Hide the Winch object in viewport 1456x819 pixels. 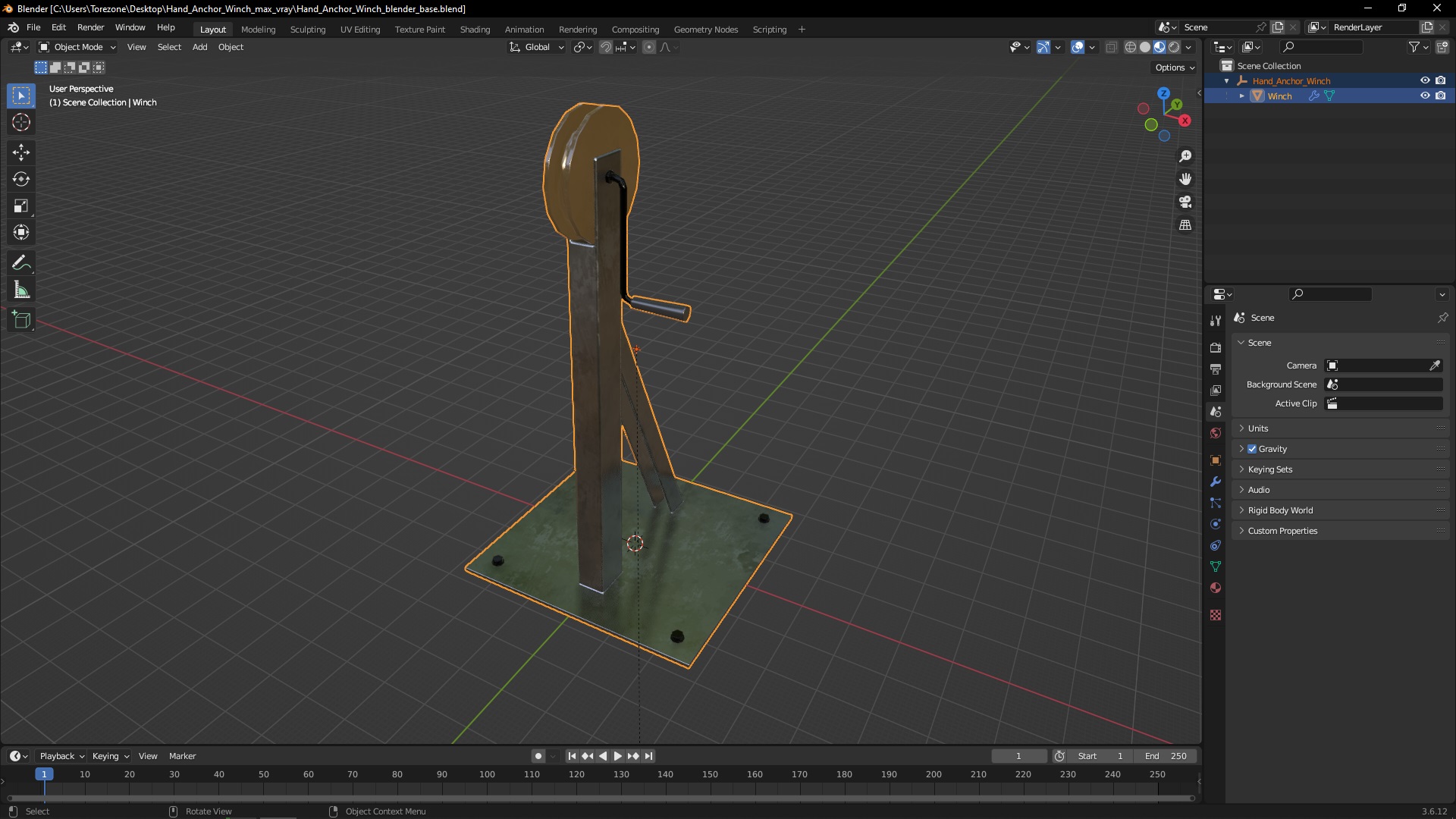[1425, 96]
